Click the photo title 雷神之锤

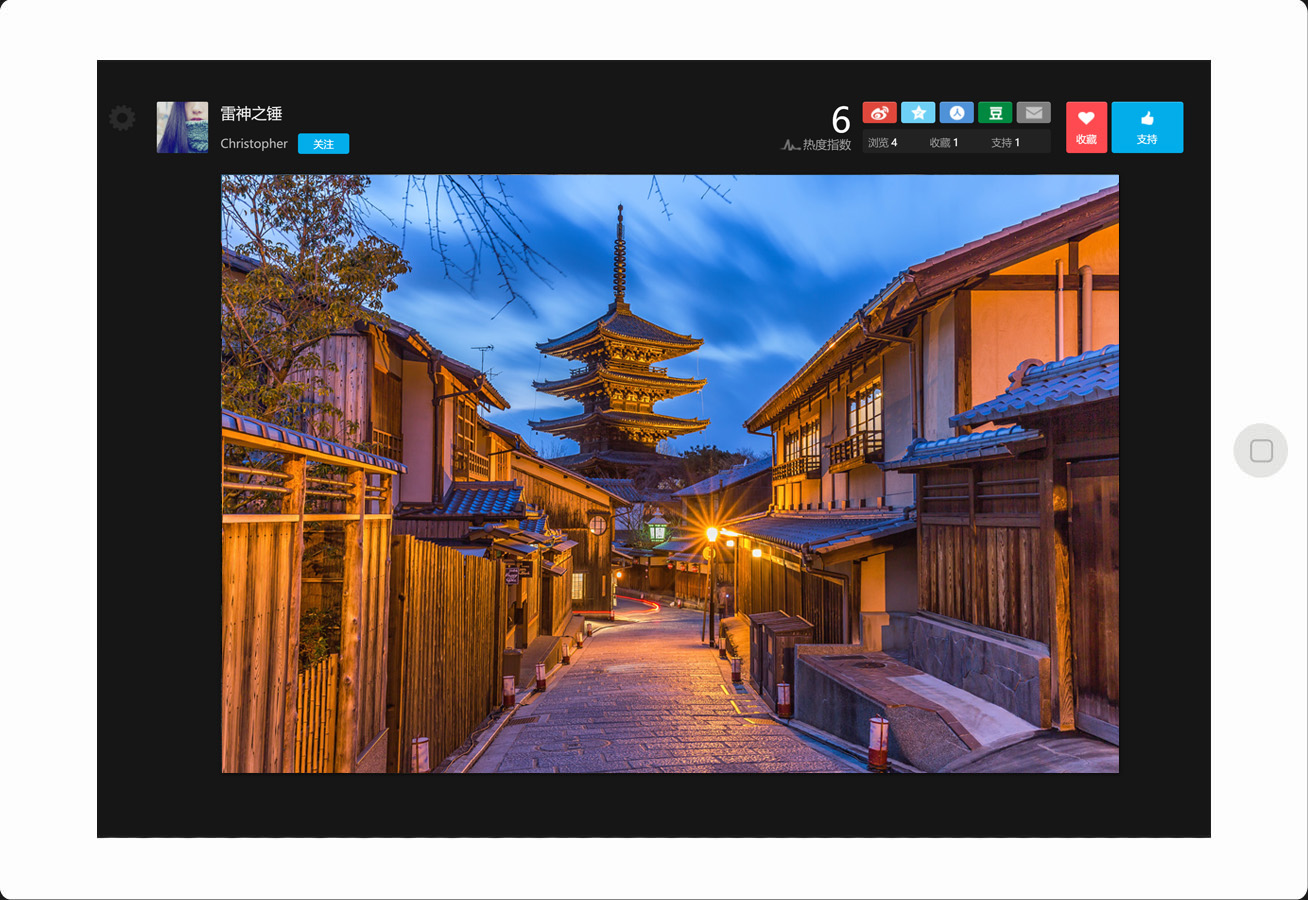point(251,114)
